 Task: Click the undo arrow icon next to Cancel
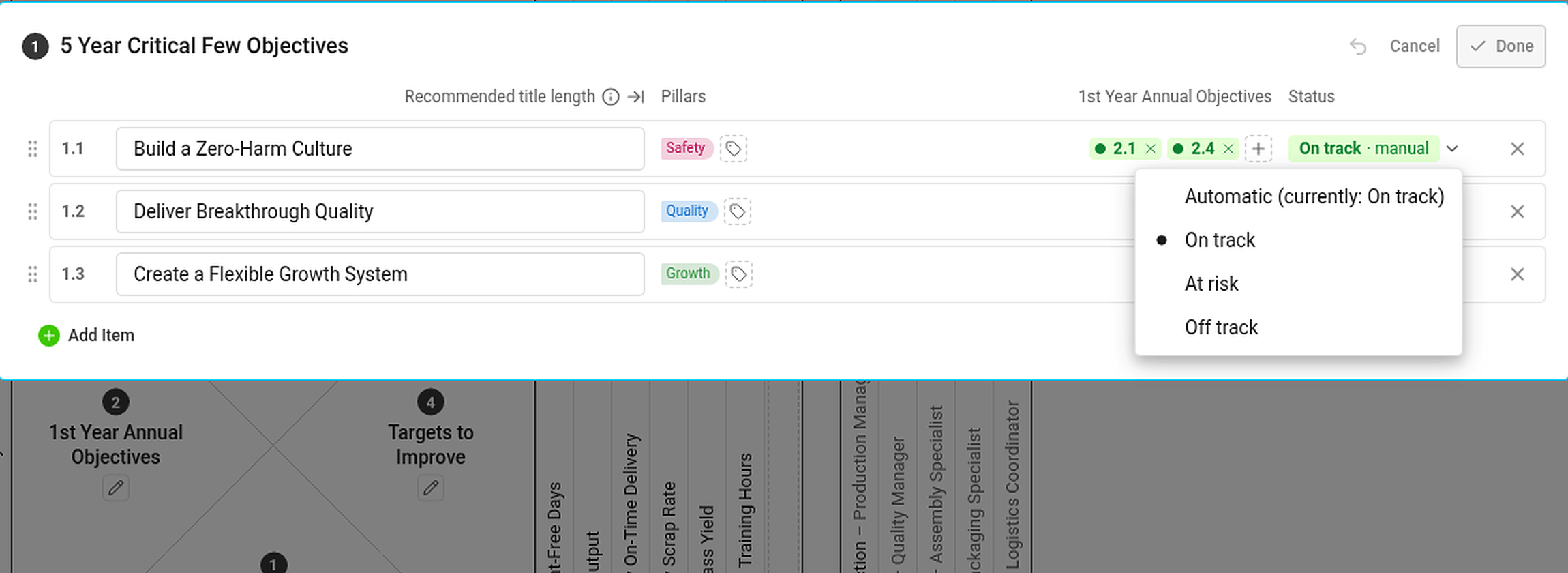(1357, 46)
